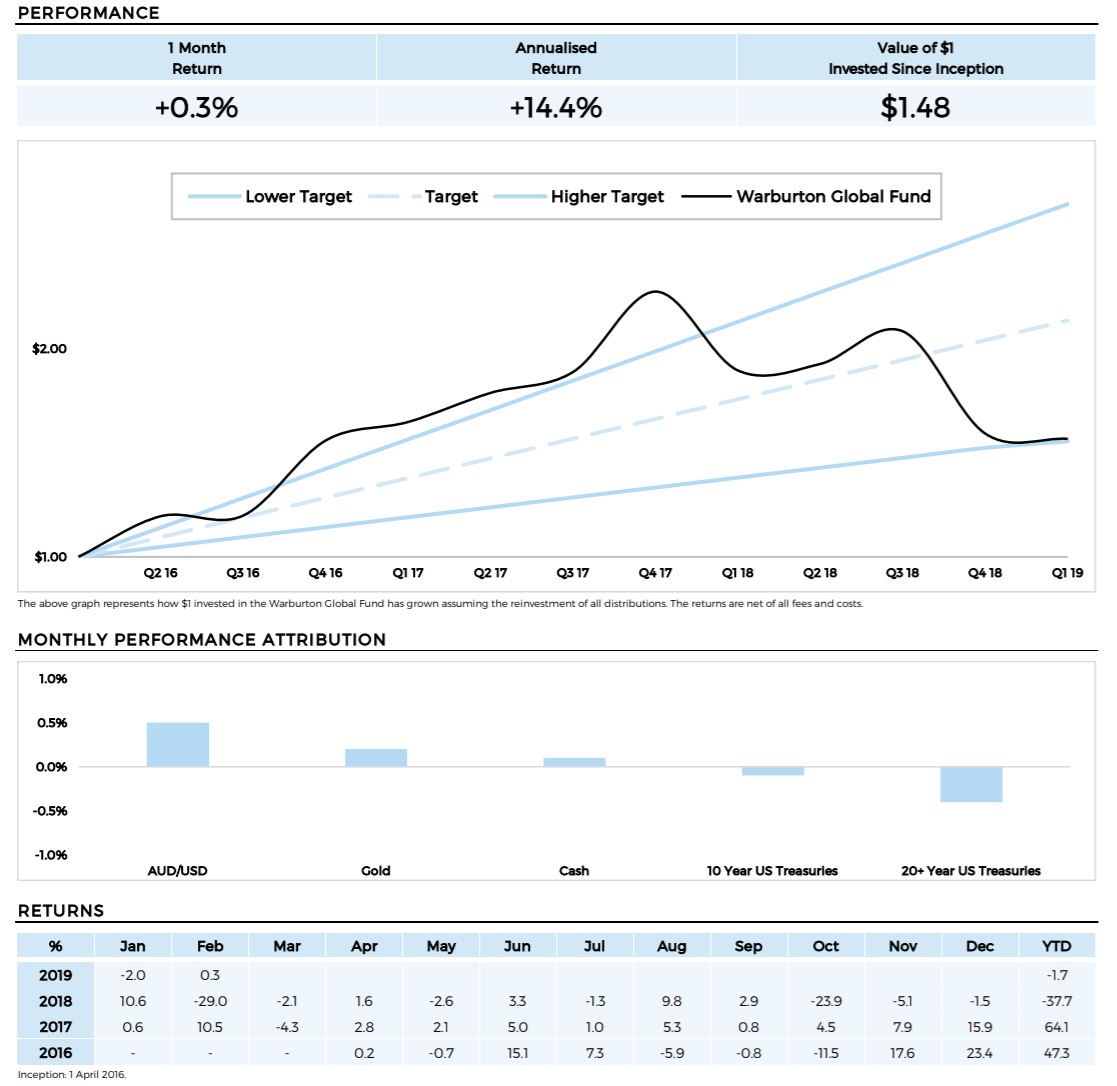1117x1086 pixels.
Task: Click the Q4 16 axis label
Action: pos(326,573)
